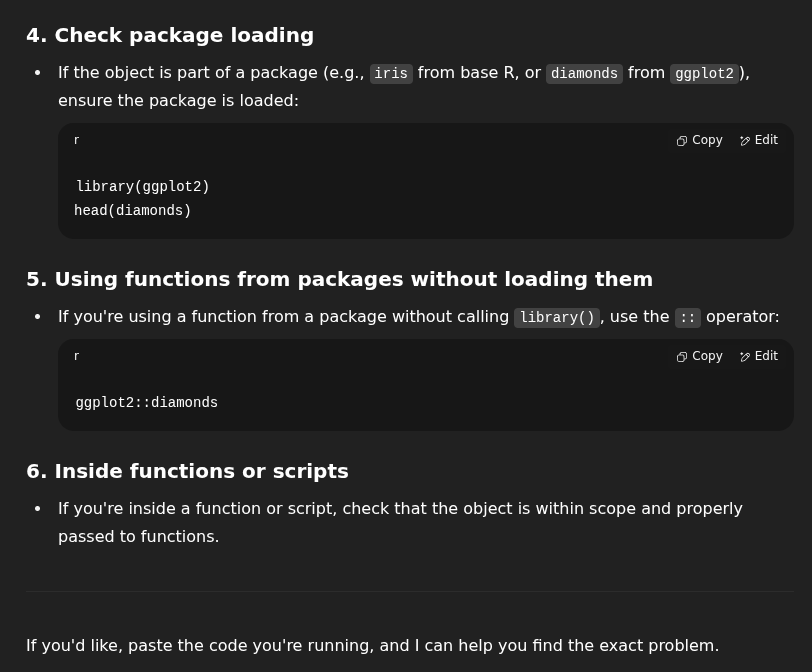
Task: Click the 'Check package loading' heading
Action: [x=170, y=35]
